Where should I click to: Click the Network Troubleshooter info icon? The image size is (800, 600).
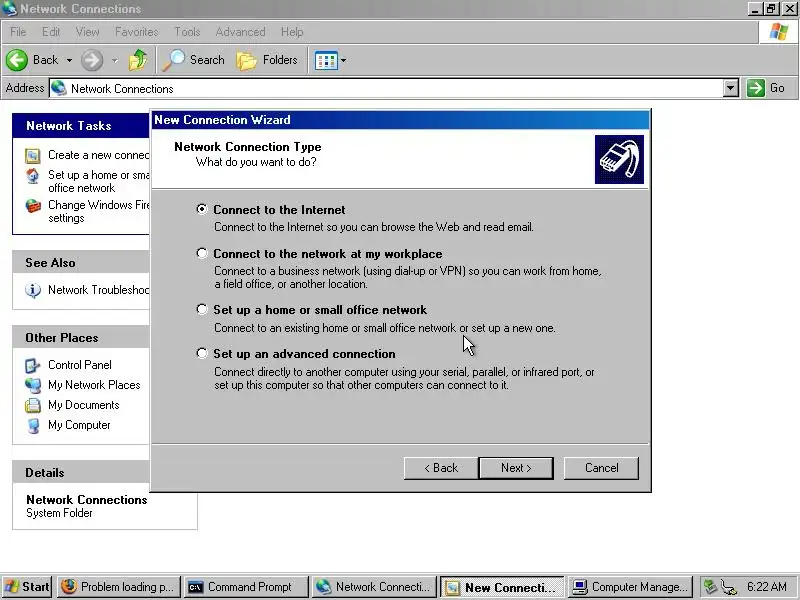(x=33, y=290)
